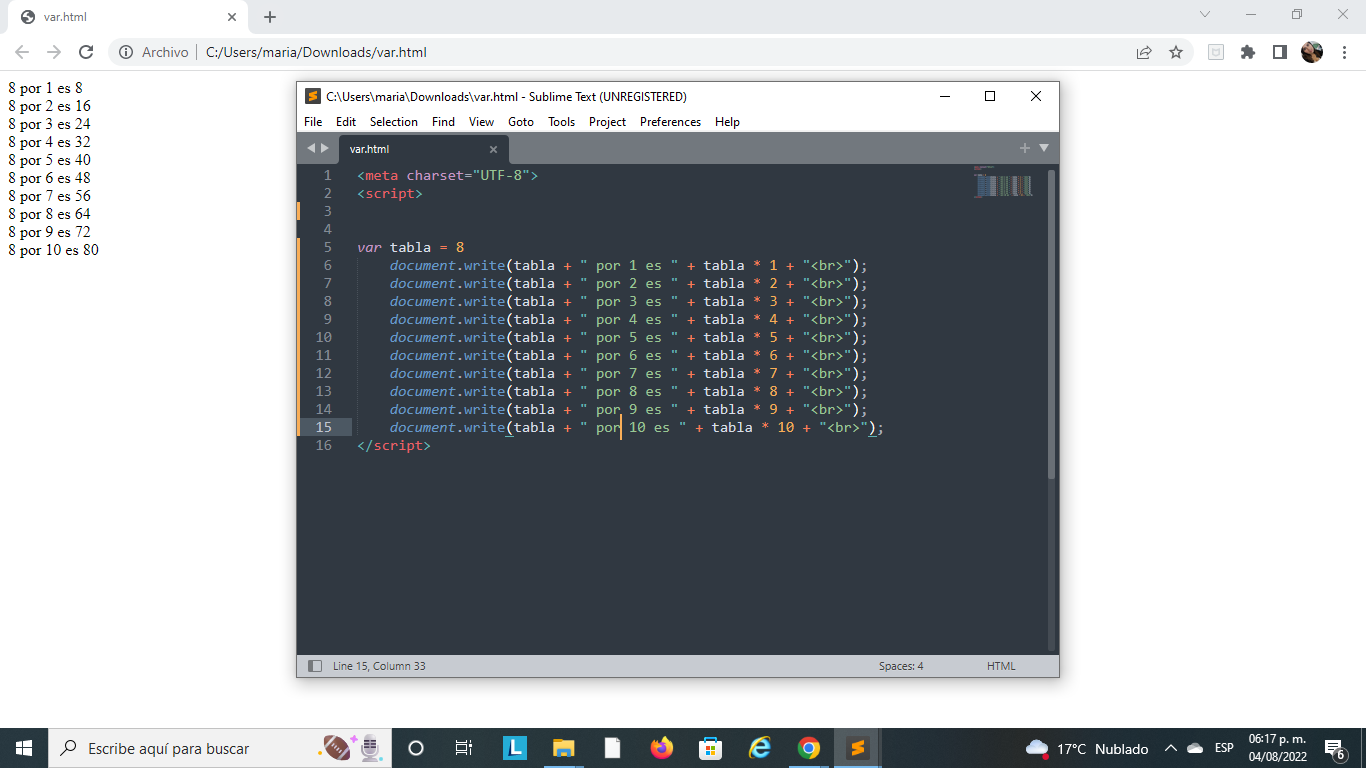Open the weather widget 17°C Nublado
Viewport: 1366px width, 768px height.
coord(1087,748)
